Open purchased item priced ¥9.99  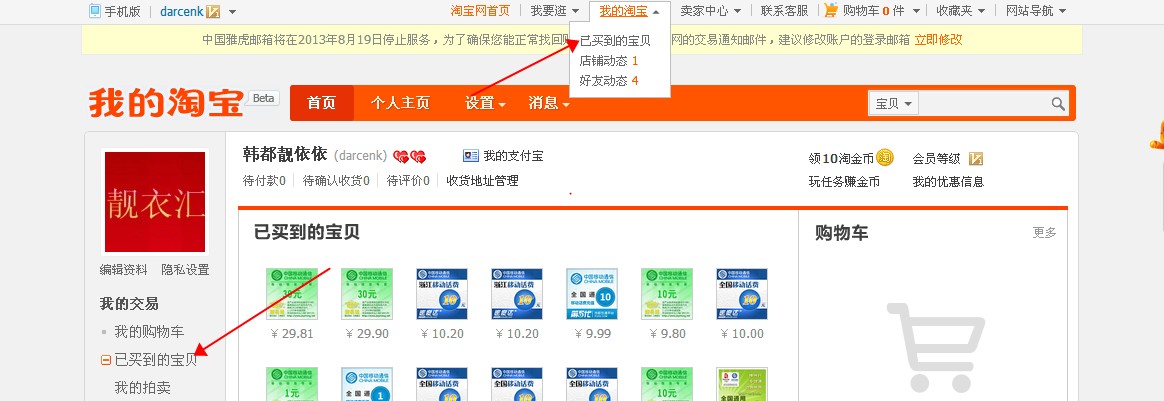coord(592,294)
